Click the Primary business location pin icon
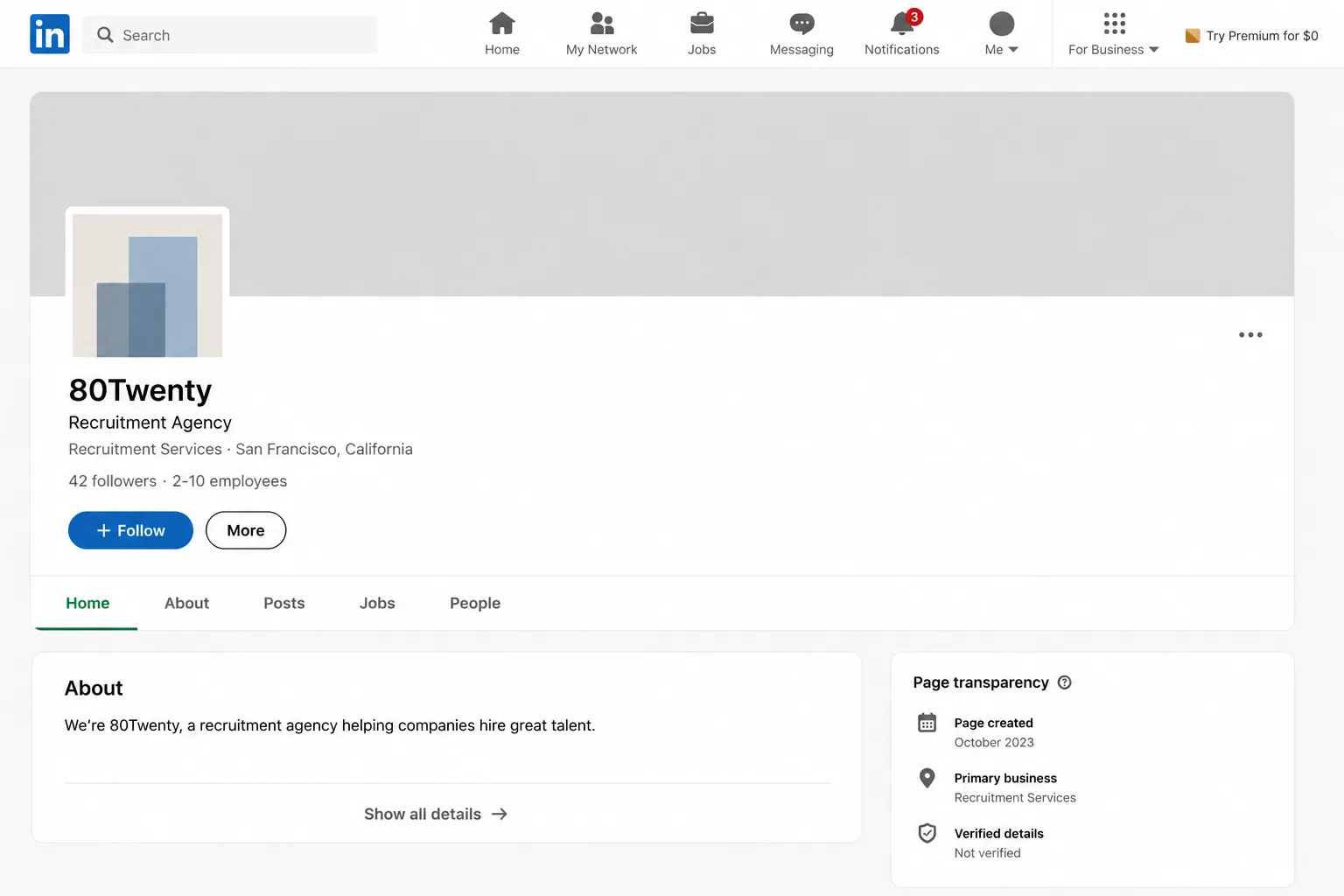Viewport: 1344px width, 896px height. pos(927,778)
